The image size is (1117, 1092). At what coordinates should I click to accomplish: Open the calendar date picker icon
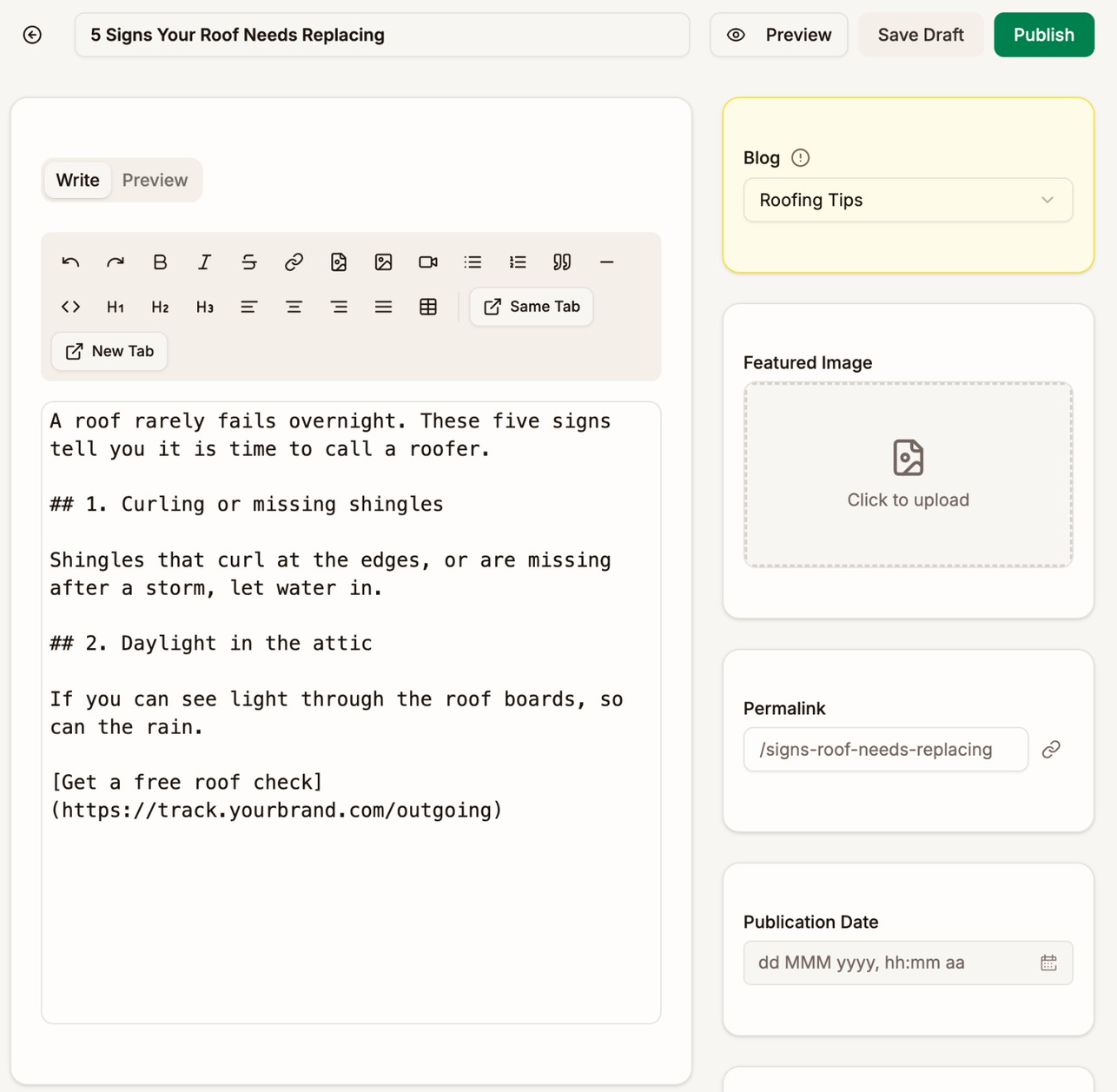[1049, 963]
